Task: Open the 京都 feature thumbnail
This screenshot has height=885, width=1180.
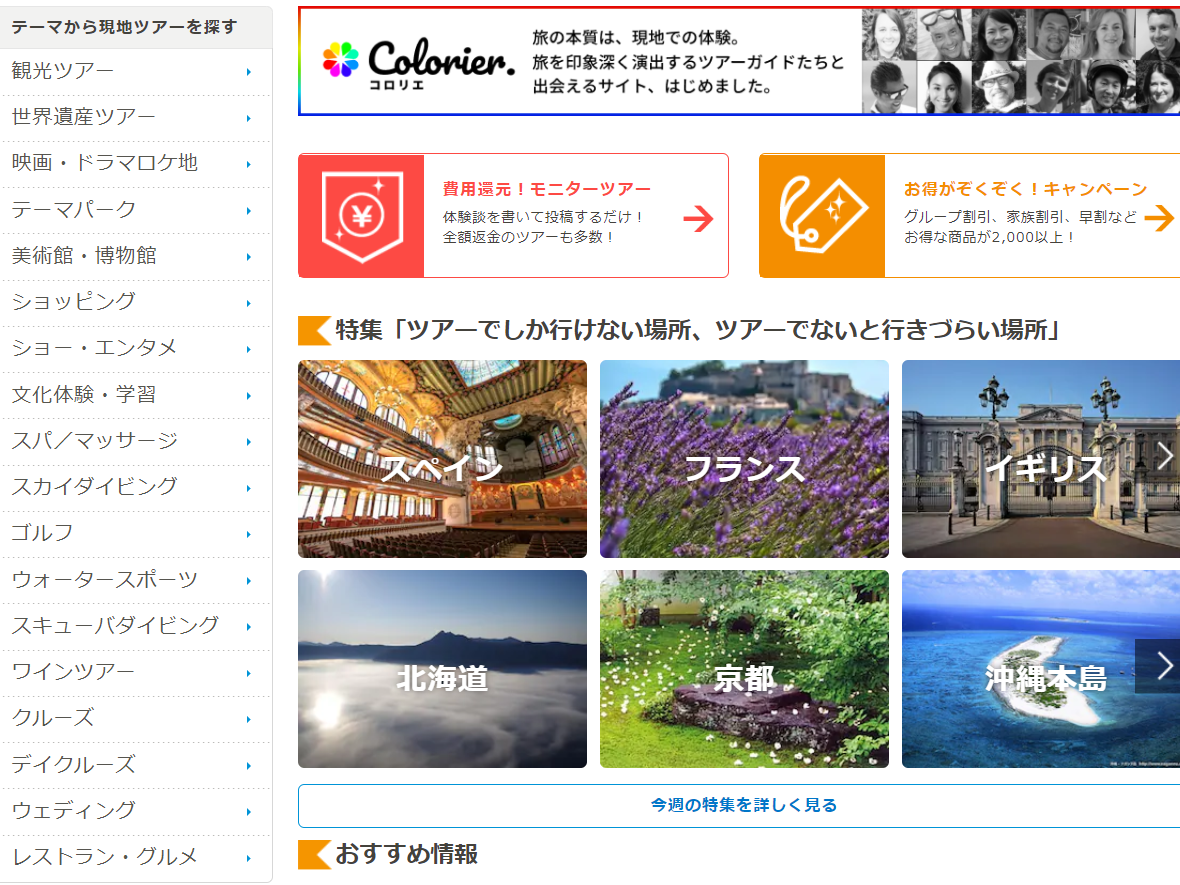Action: tap(743, 669)
